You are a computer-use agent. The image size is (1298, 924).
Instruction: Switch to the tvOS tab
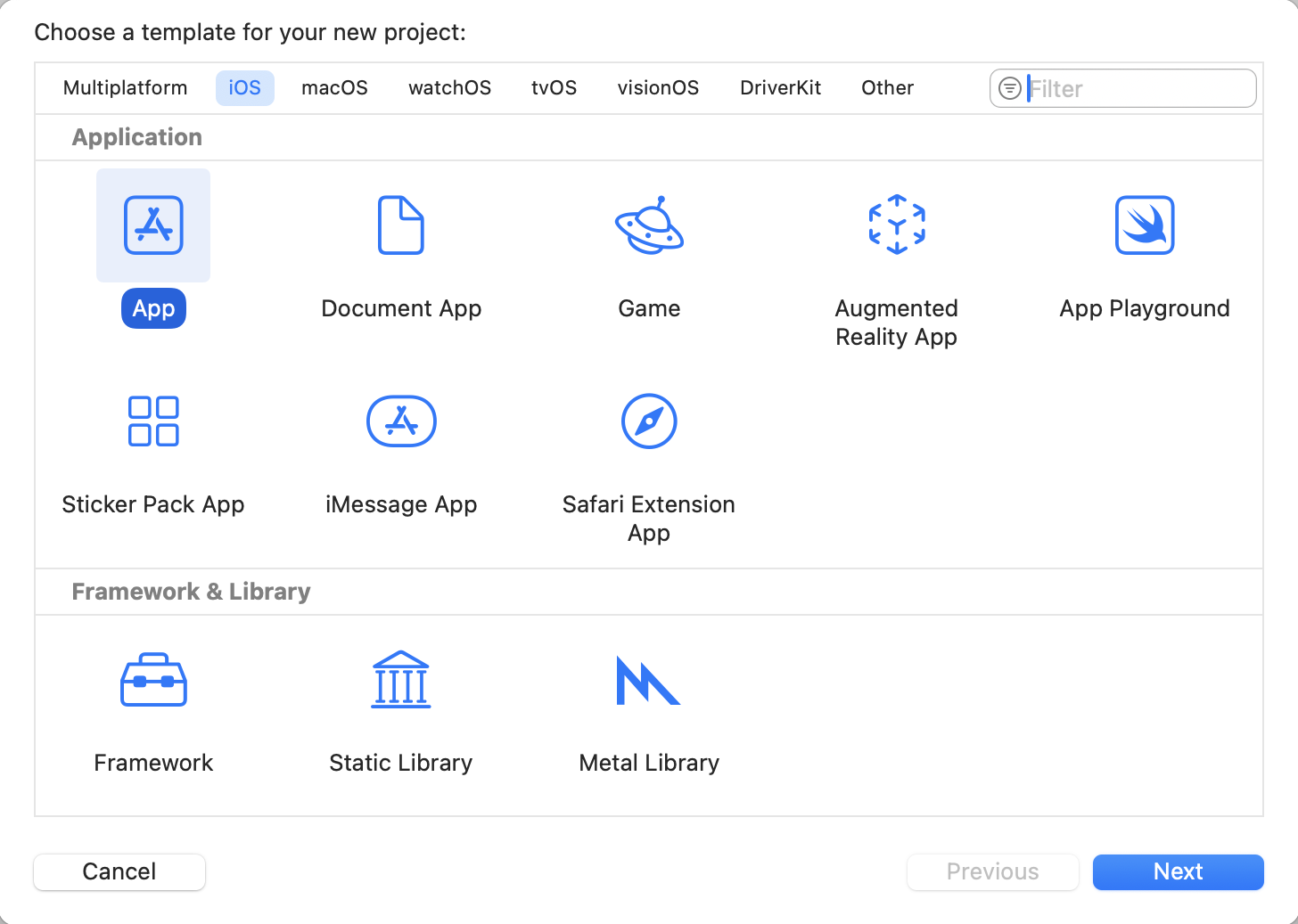tap(555, 88)
